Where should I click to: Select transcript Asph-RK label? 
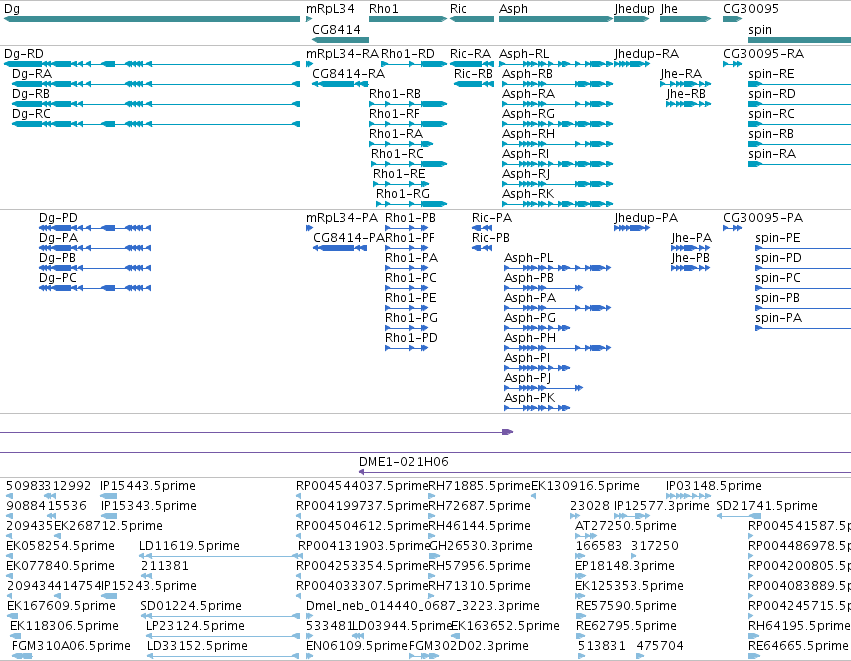(528, 194)
